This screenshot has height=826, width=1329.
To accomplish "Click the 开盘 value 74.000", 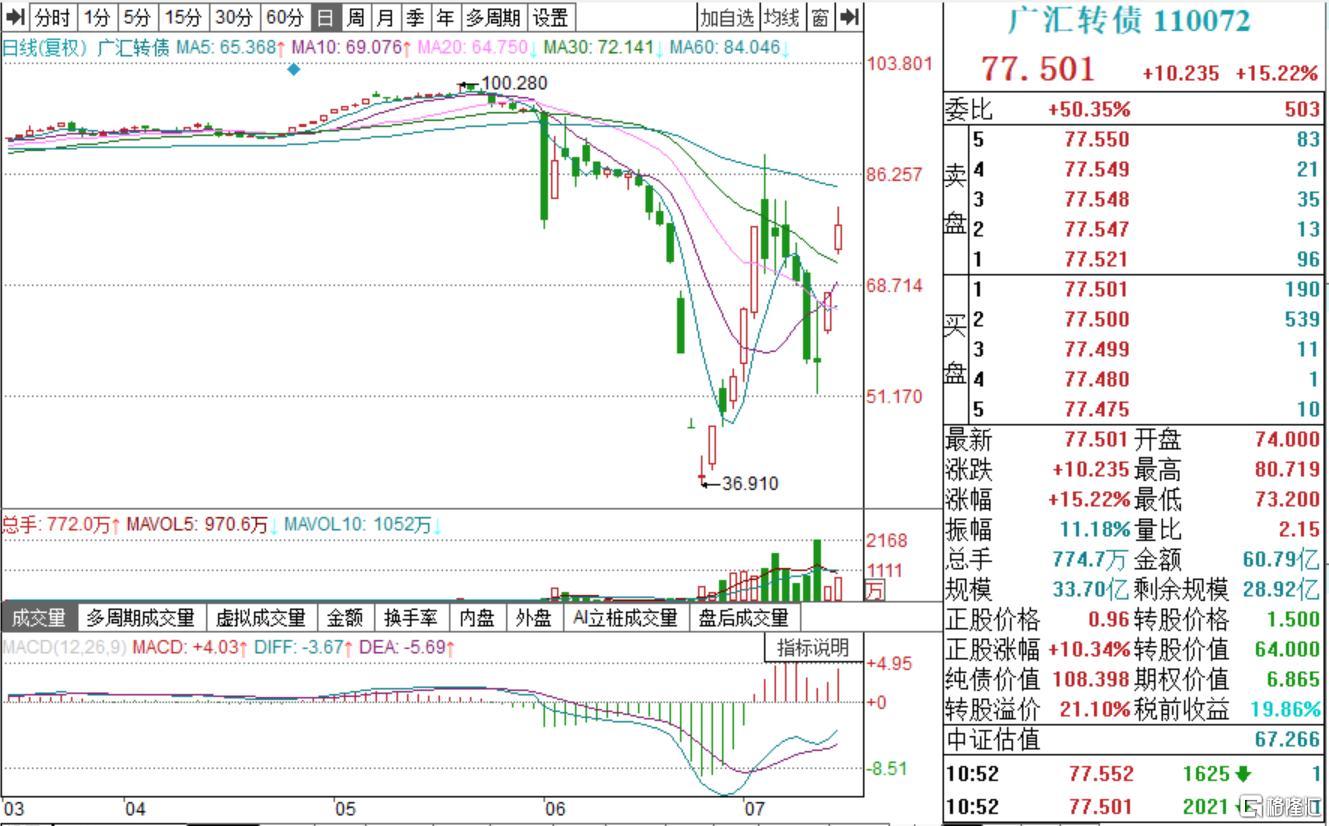I will click(x=1287, y=439).
